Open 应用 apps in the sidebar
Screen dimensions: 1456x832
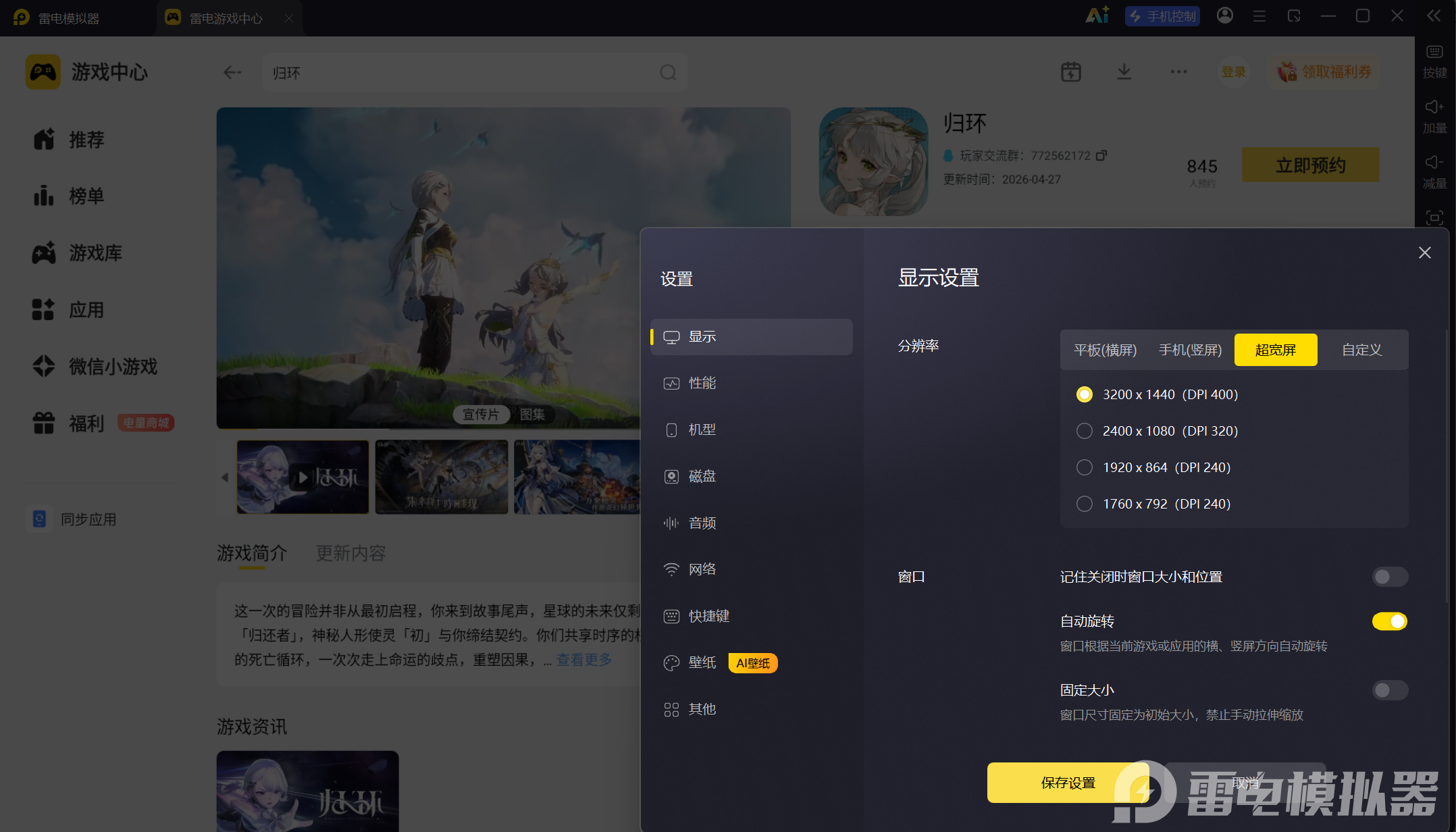[x=69, y=310]
